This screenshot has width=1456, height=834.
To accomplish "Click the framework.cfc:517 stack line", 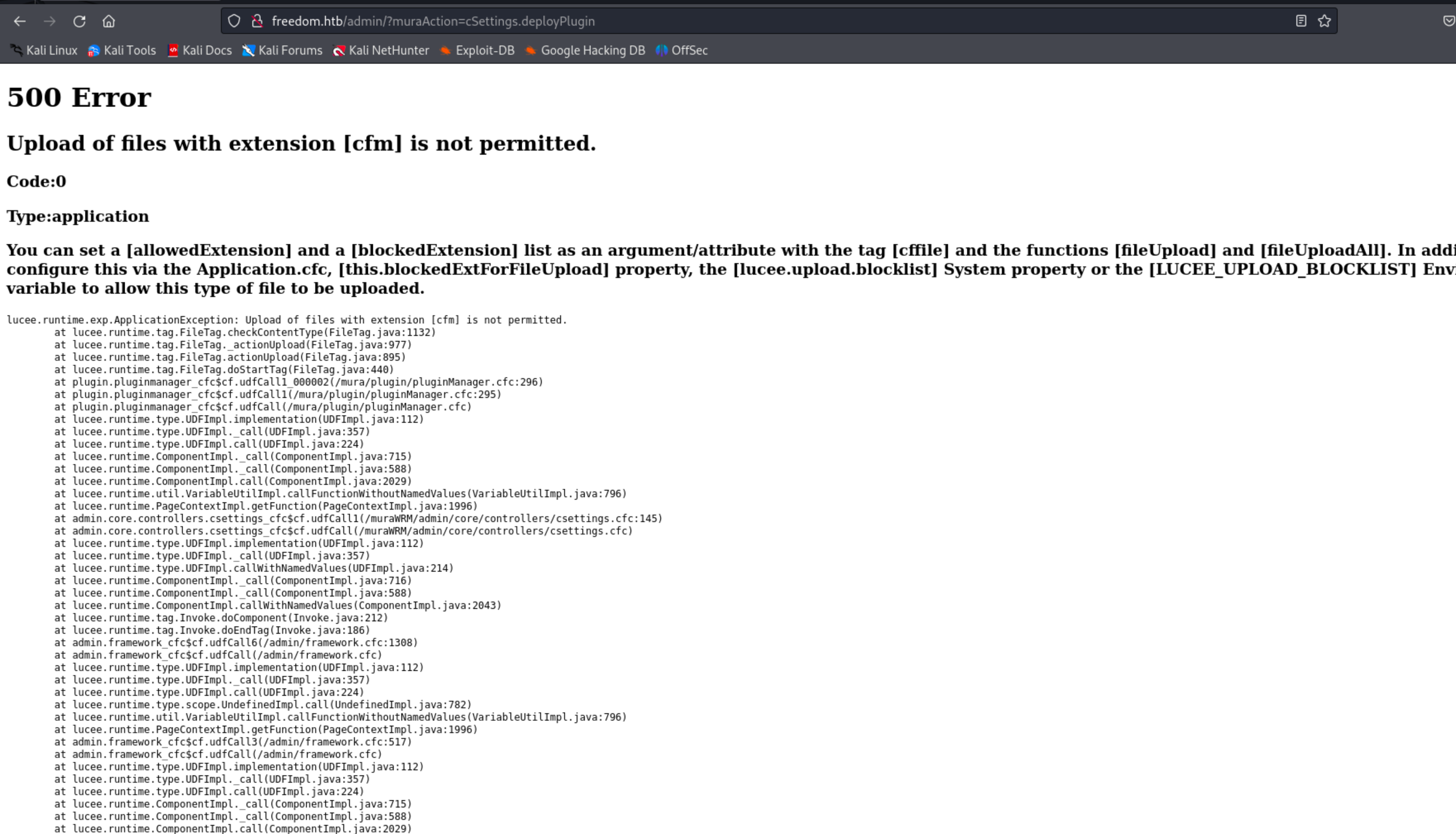I will click(233, 742).
